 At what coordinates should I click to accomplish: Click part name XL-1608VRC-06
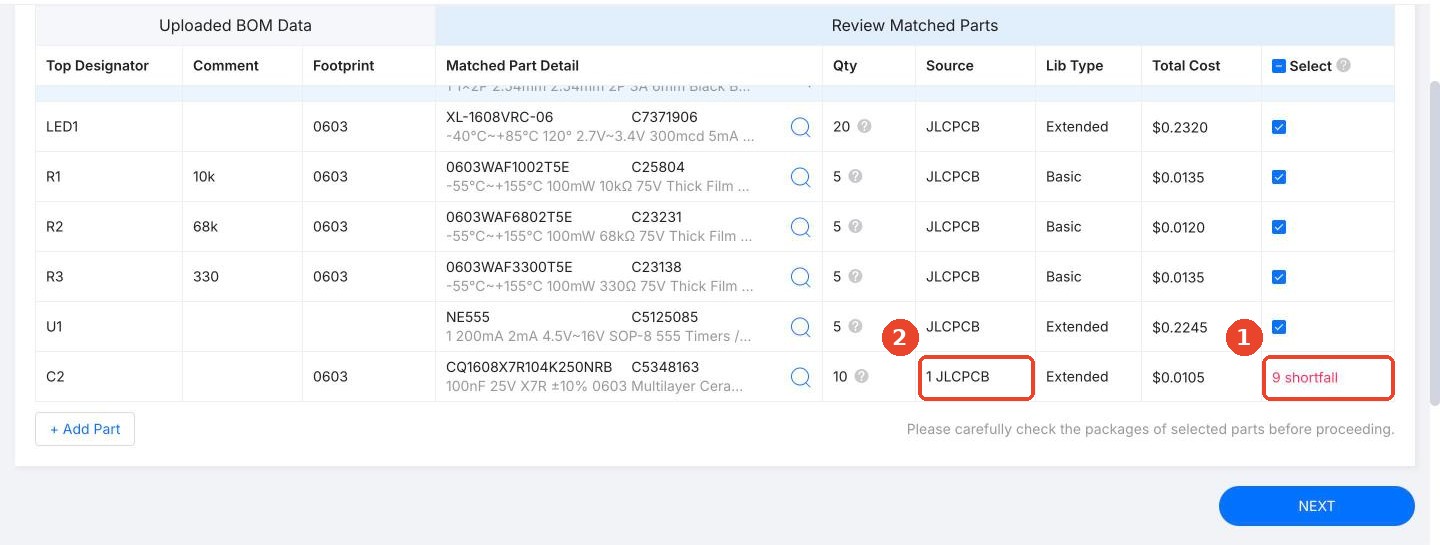click(x=499, y=117)
